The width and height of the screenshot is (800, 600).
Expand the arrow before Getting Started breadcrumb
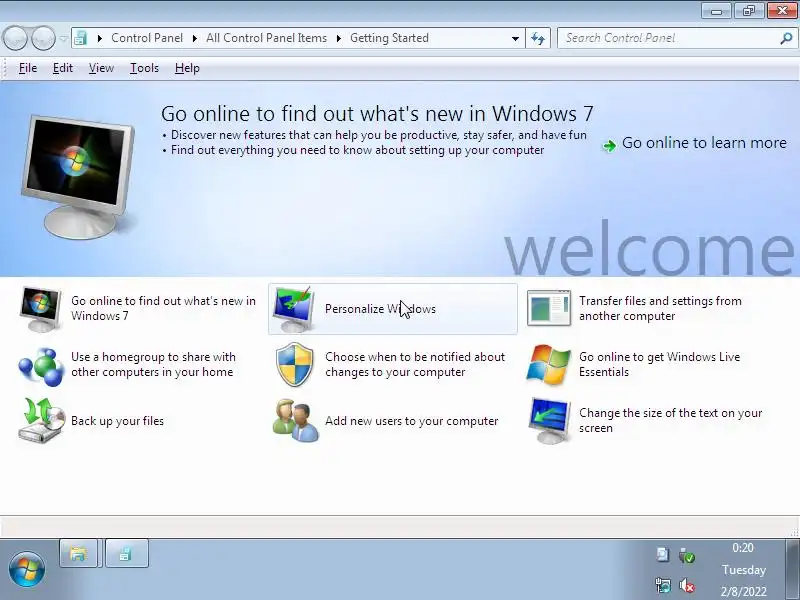[x=338, y=38]
